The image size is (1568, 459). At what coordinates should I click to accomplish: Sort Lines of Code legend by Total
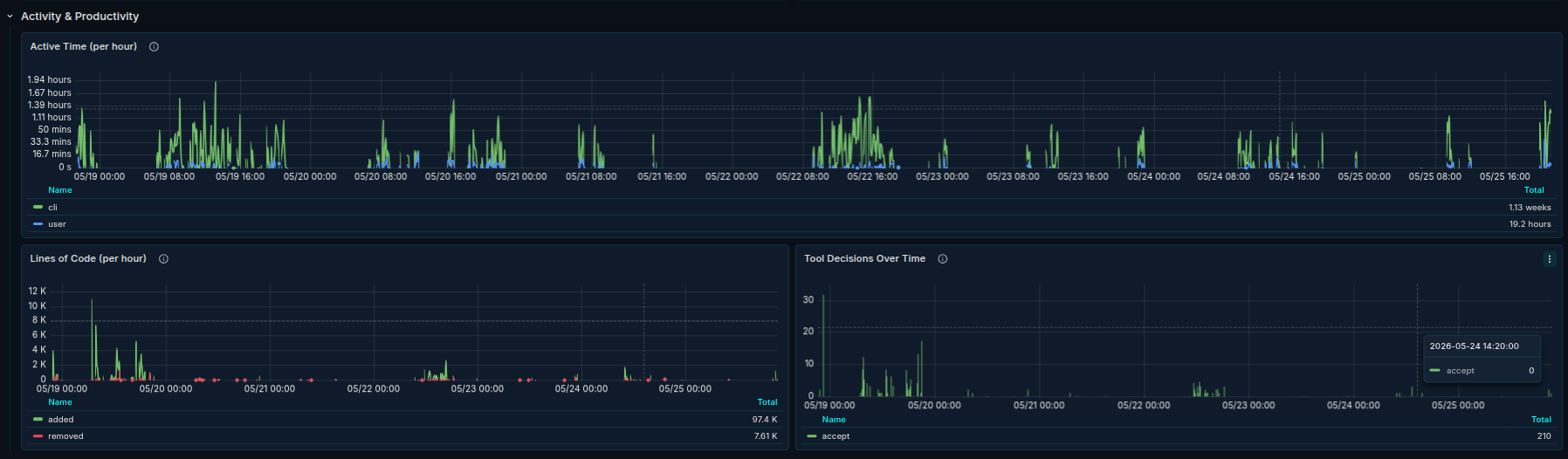[767, 402]
